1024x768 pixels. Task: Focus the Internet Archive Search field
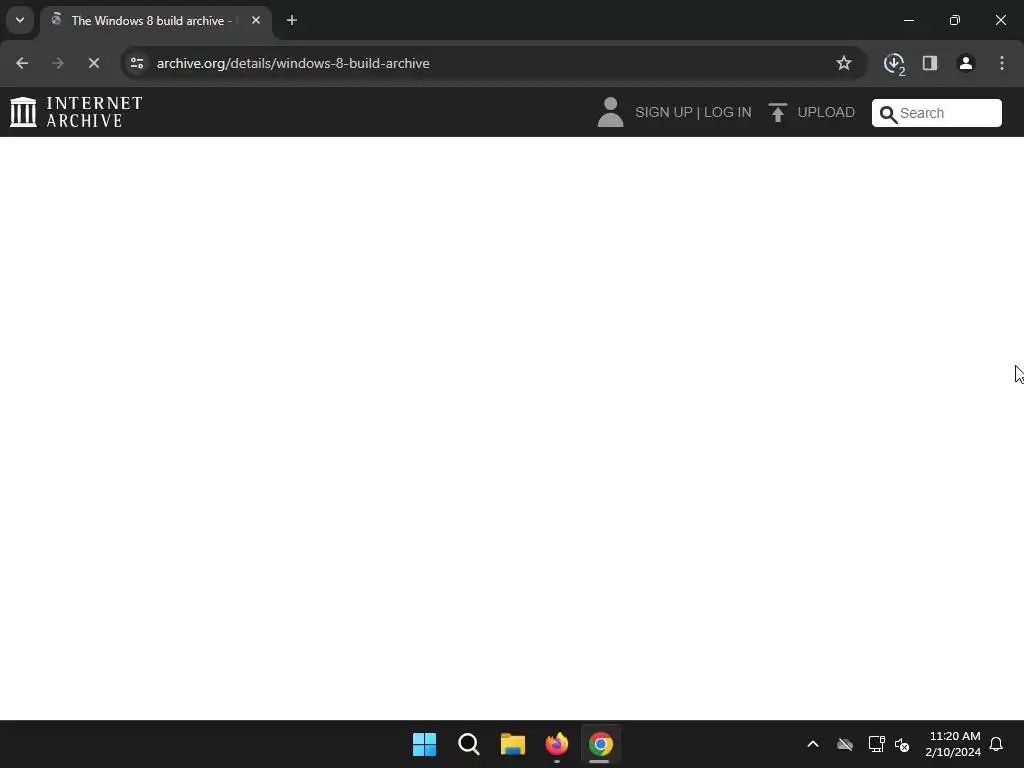point(936,113)
